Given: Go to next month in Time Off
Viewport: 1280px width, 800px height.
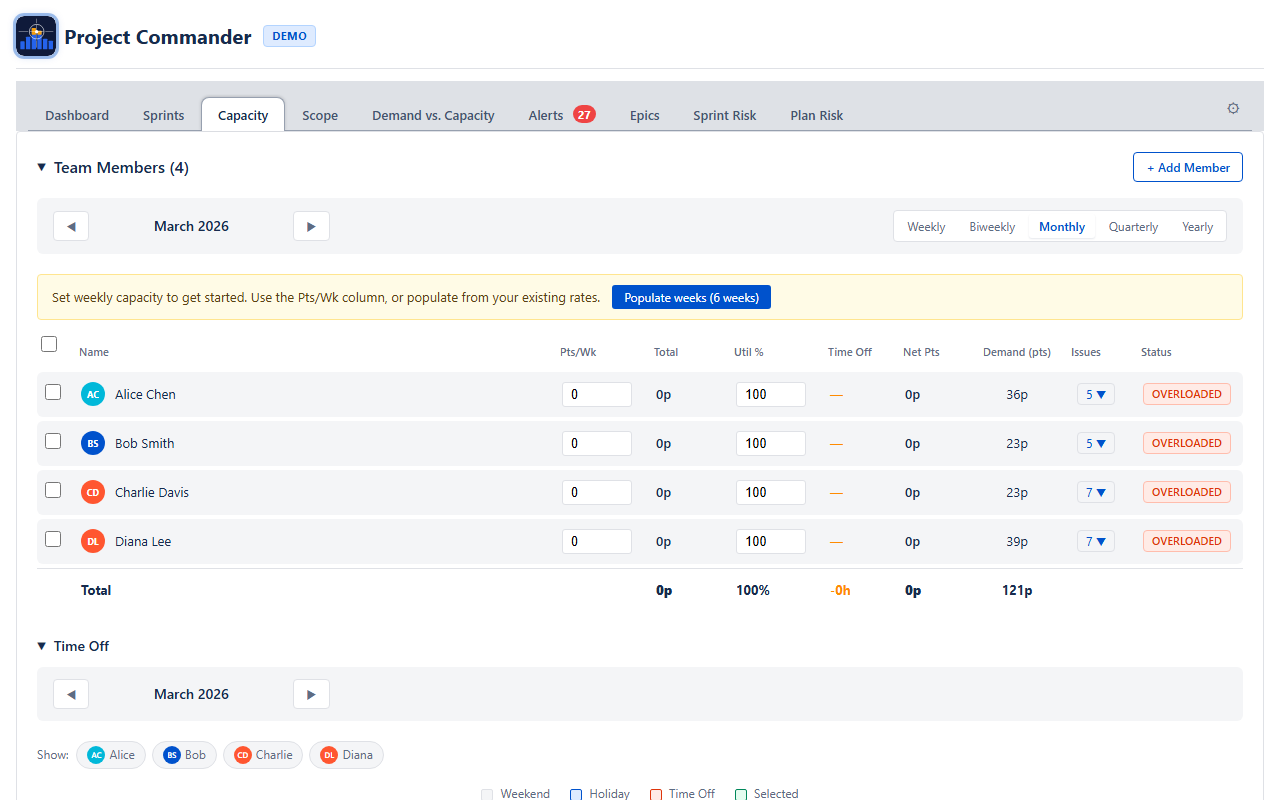Looking at the screenshot, I should pos(311,694).
